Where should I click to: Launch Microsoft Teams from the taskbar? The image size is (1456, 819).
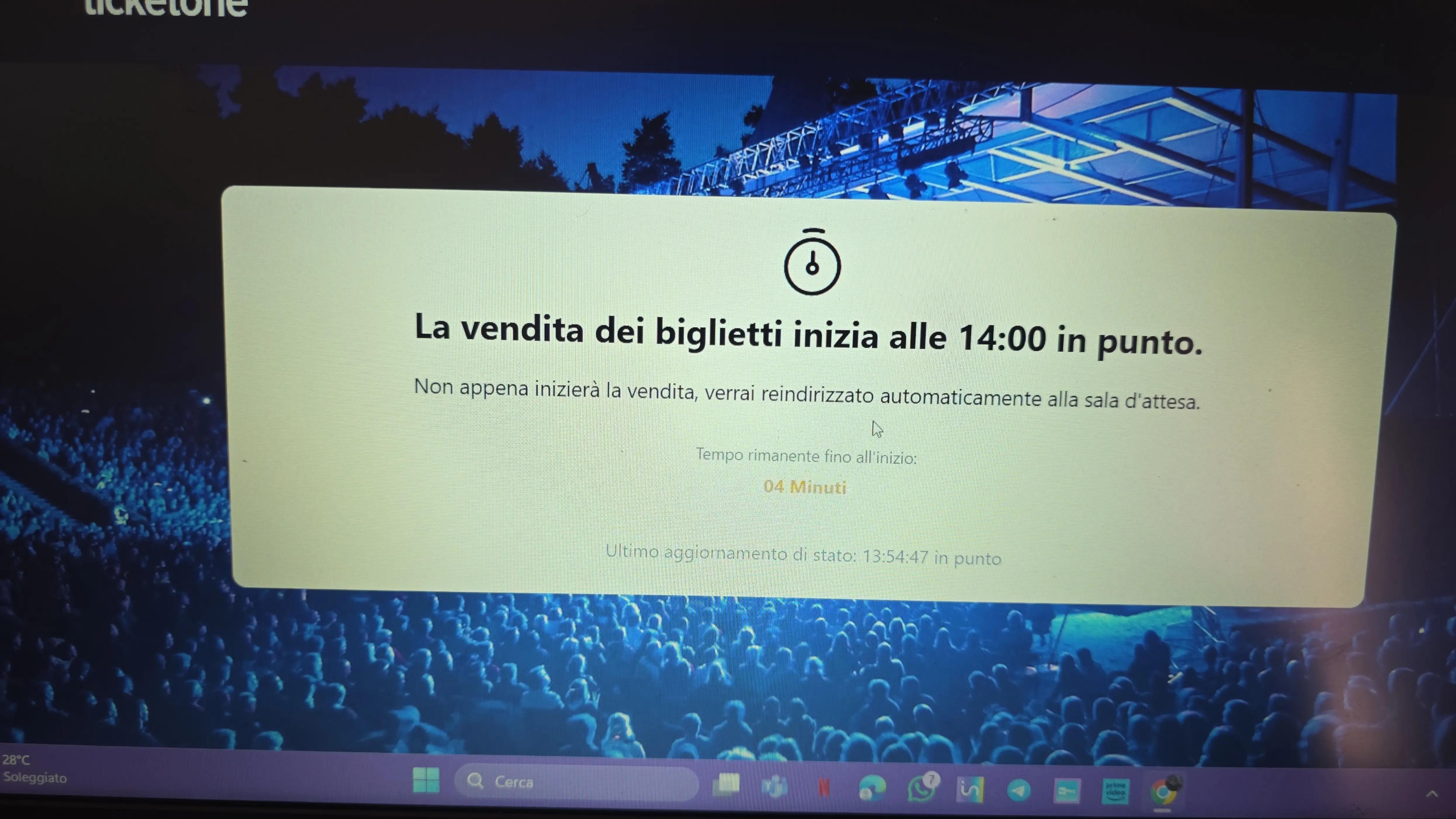pos(775,786)
